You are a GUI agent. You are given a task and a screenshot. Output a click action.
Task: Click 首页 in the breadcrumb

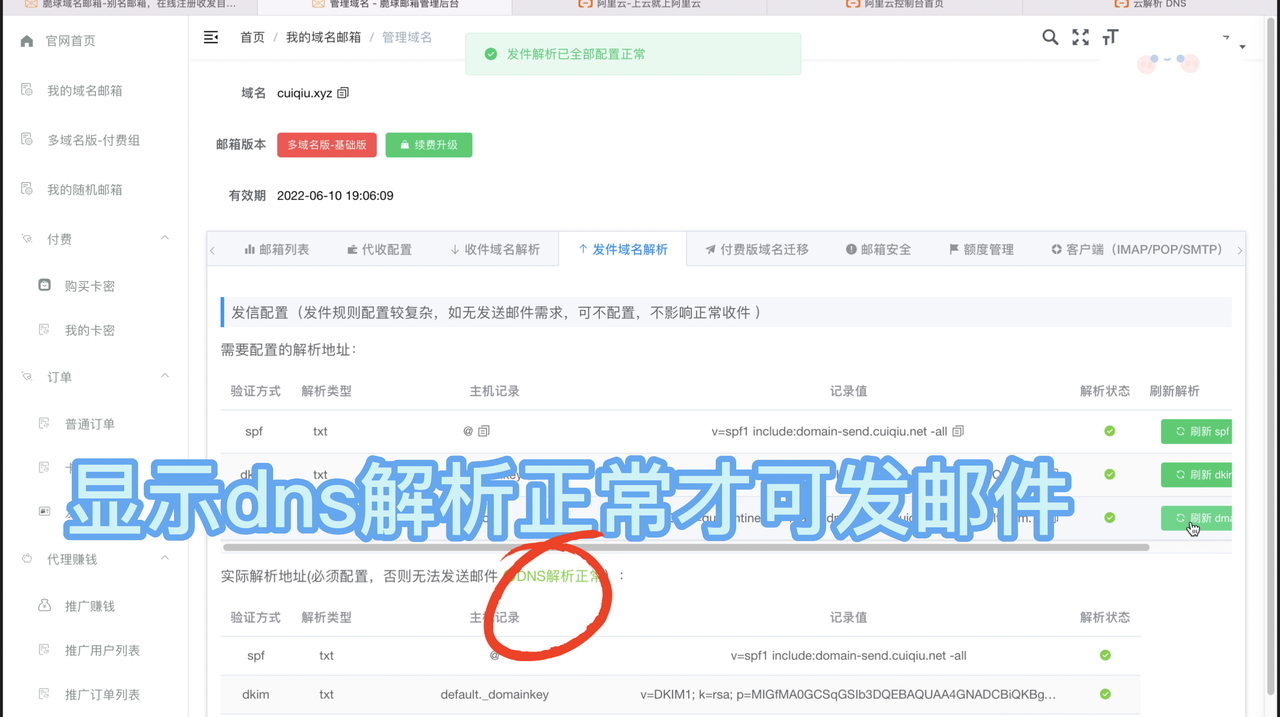click(x=252, y=37)
